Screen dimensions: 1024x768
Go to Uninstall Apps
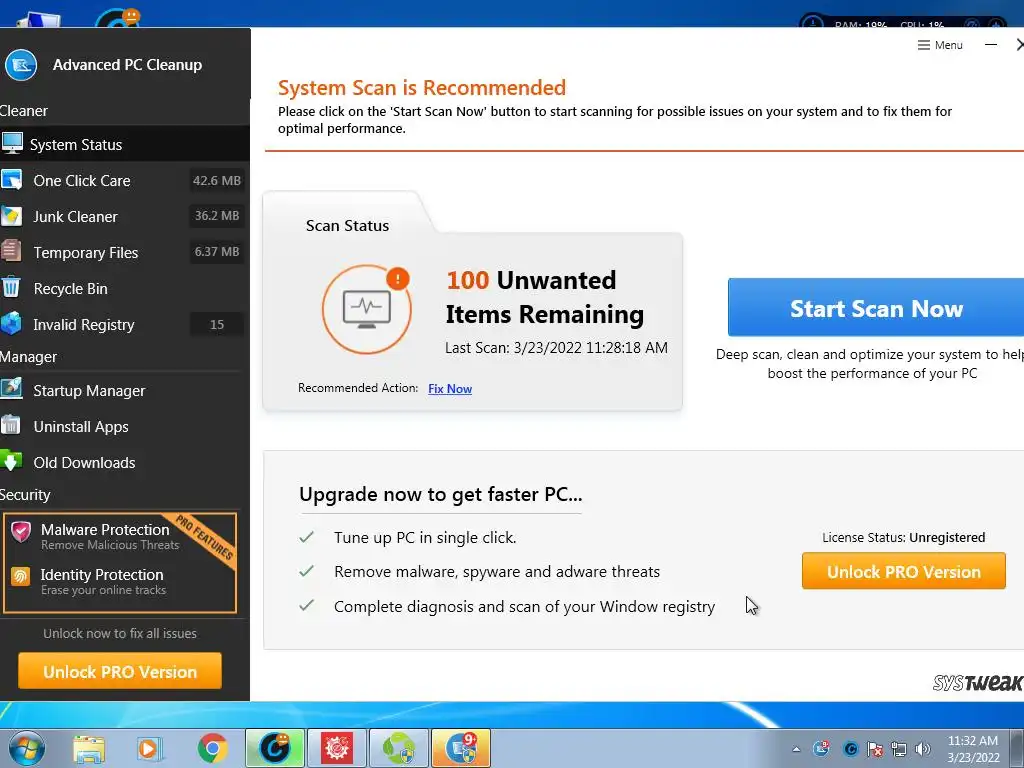tap(125, 426)
